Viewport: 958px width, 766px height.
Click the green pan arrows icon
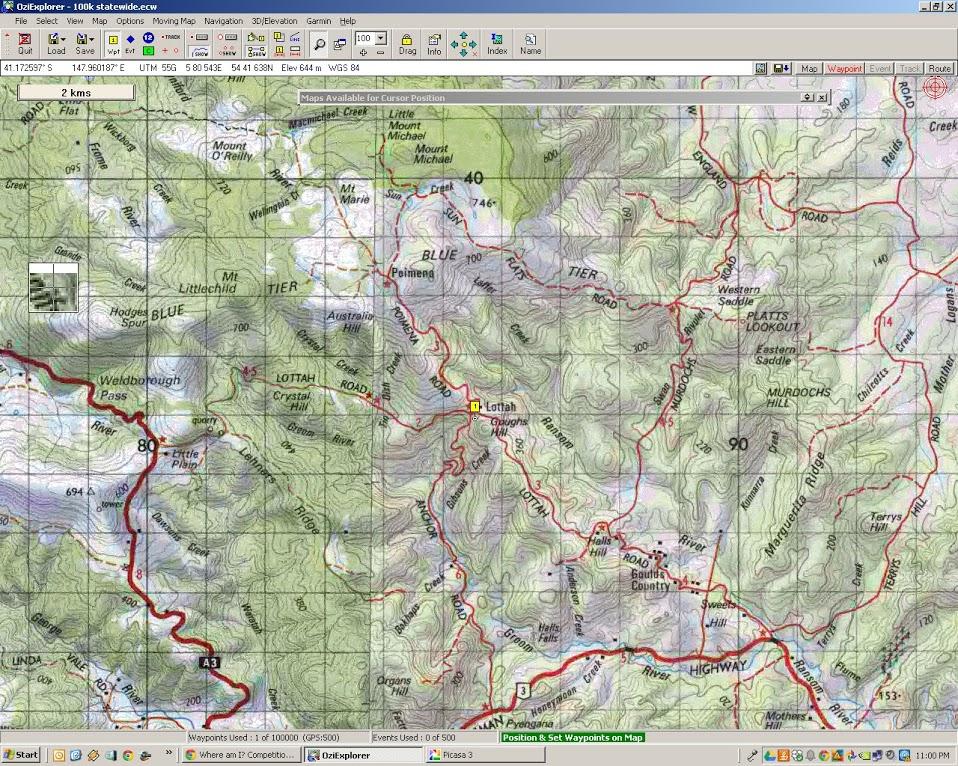(x=464, y=43)
